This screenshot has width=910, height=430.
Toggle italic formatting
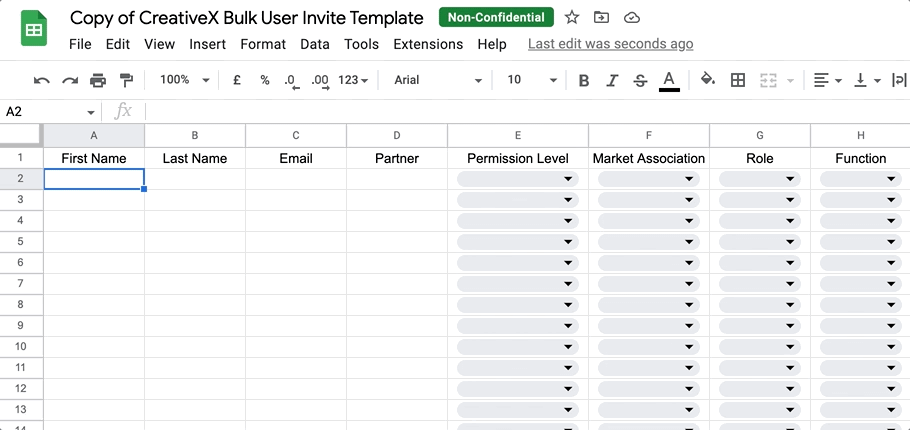[x=612, y=80]
